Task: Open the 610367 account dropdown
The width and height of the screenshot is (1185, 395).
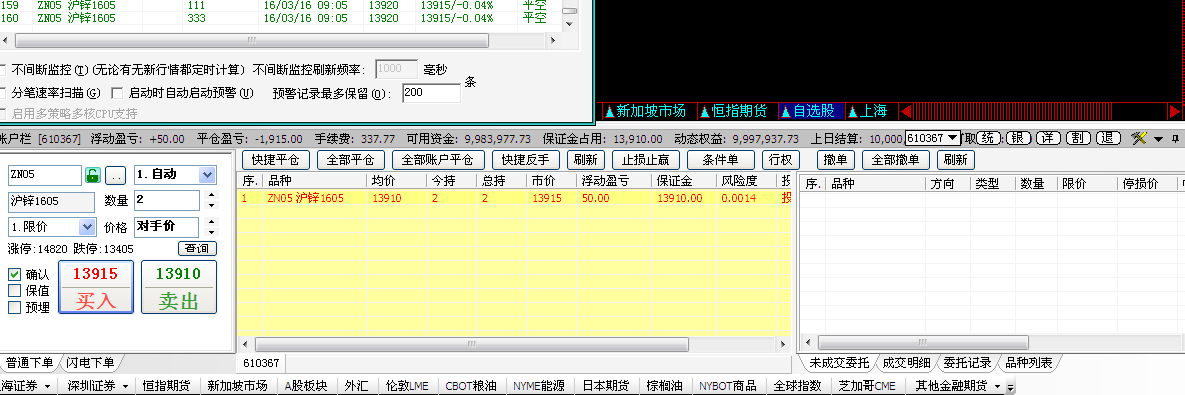Action: pyautogui.click(x=932, y=138)
